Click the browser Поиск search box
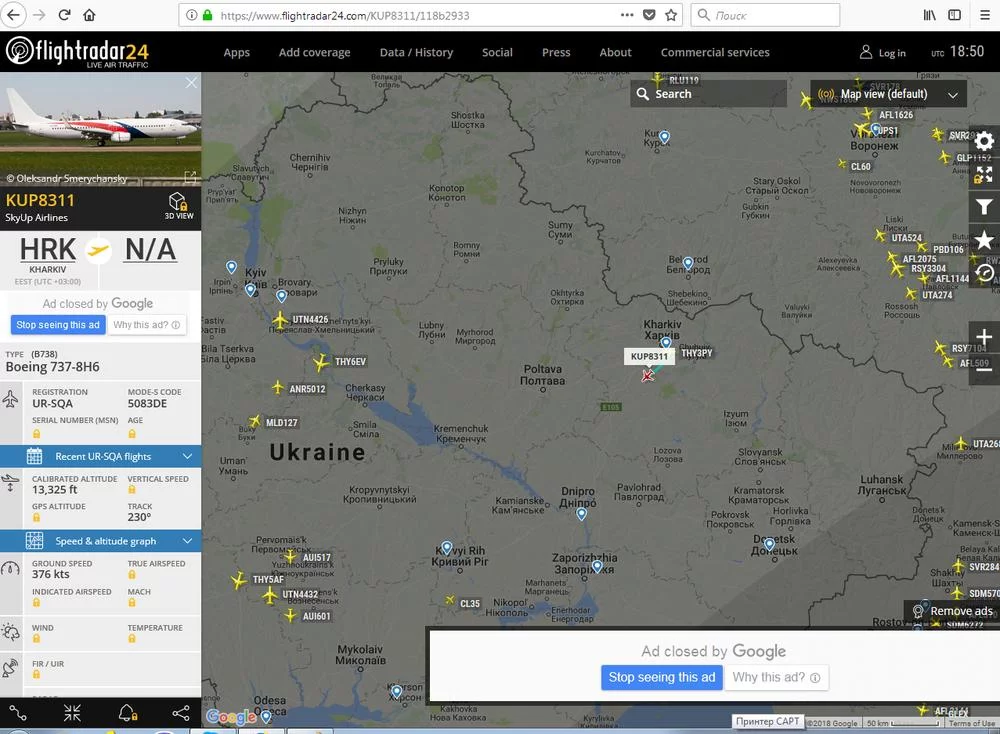 [765, 15]
